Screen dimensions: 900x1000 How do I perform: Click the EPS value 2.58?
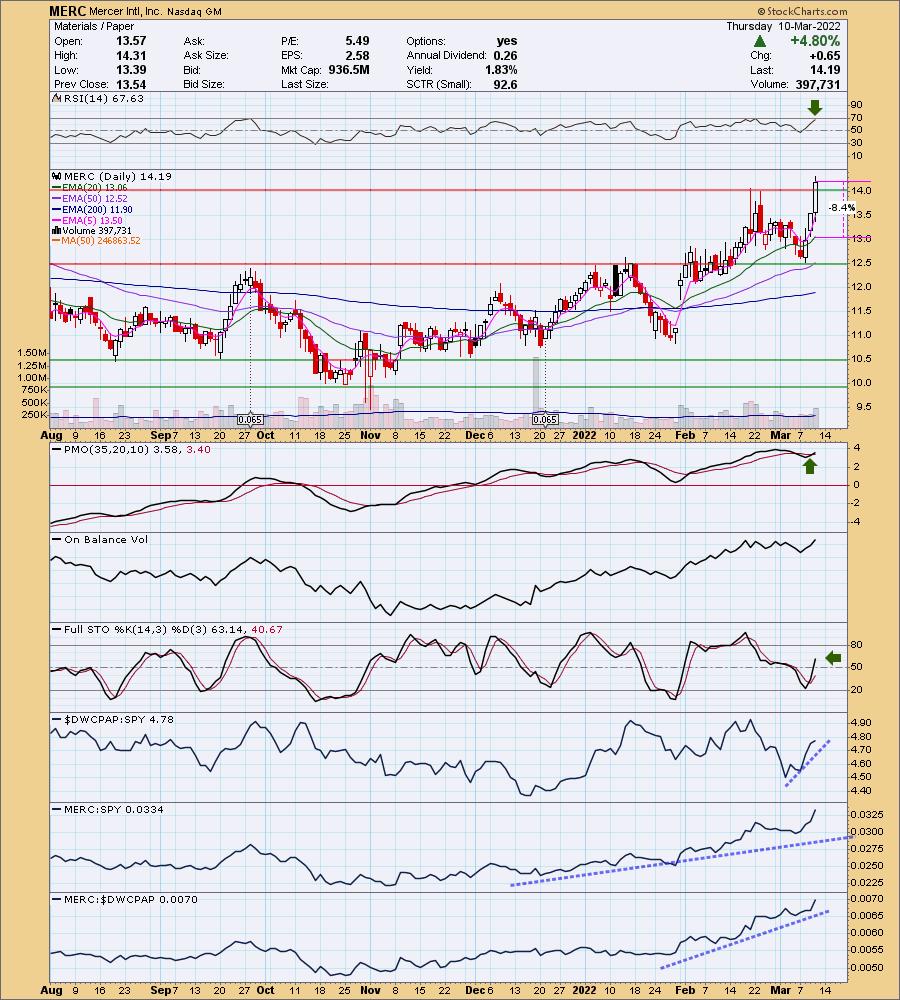pyautogui.click(x=357, y=55)
